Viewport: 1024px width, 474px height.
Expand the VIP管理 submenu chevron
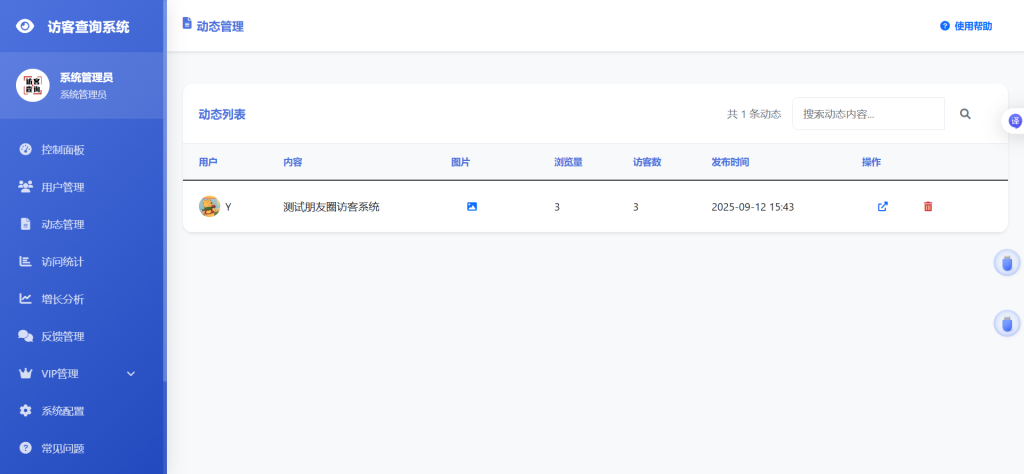coord(131,373)
